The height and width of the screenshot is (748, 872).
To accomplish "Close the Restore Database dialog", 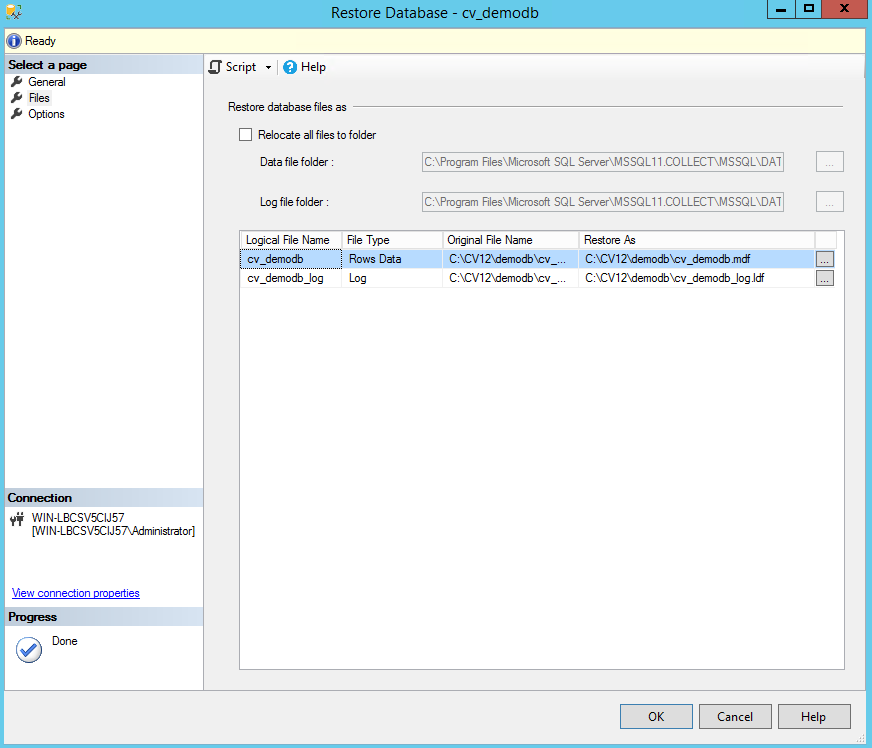I will pyautogui.click(x=844, y=9).
